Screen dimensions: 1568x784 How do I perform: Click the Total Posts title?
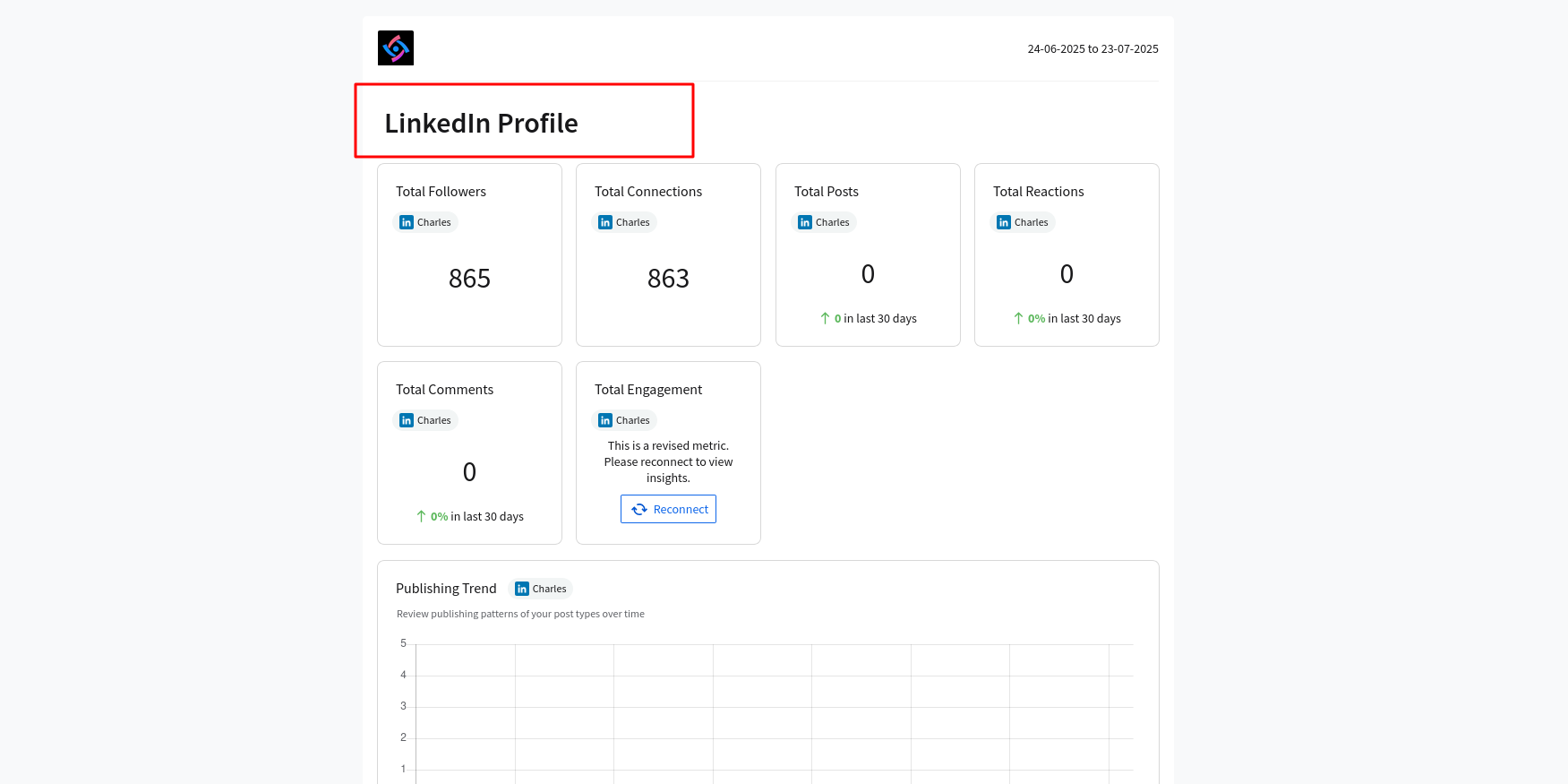click(x=827, y=192)
